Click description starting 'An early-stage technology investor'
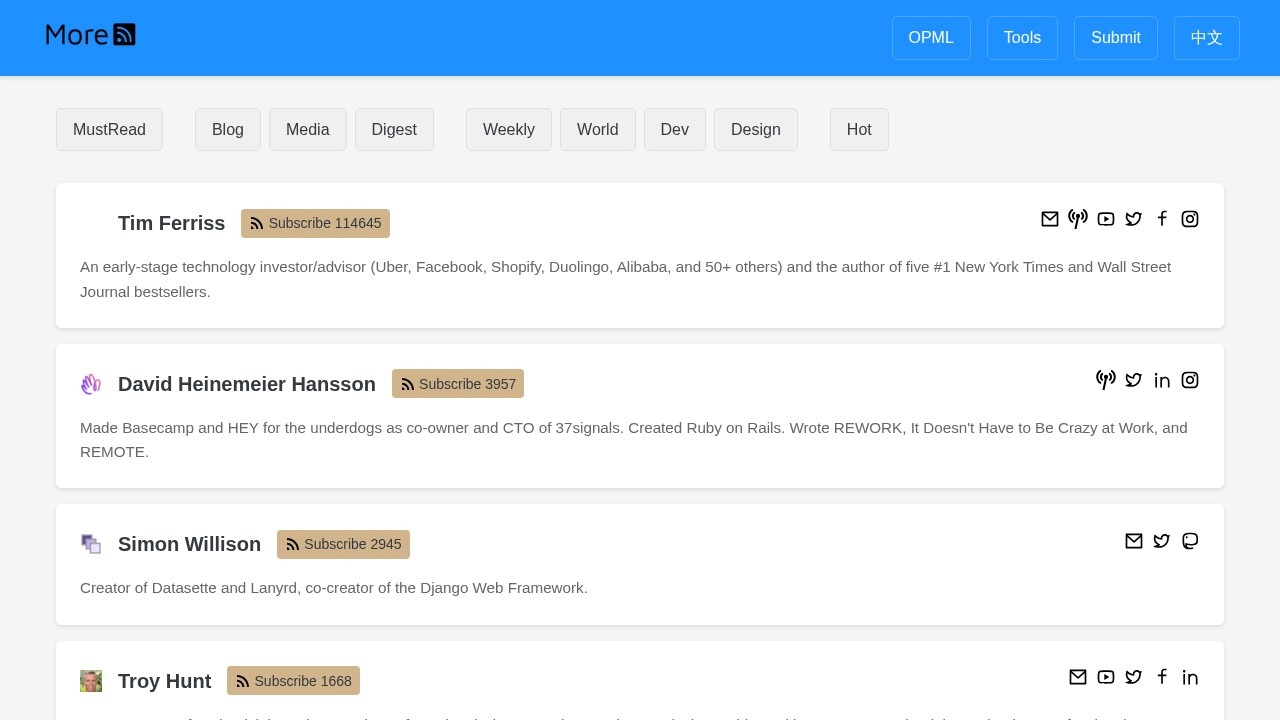The height and width of the screenshot is (720, 1280). click(x=640, y=279)
